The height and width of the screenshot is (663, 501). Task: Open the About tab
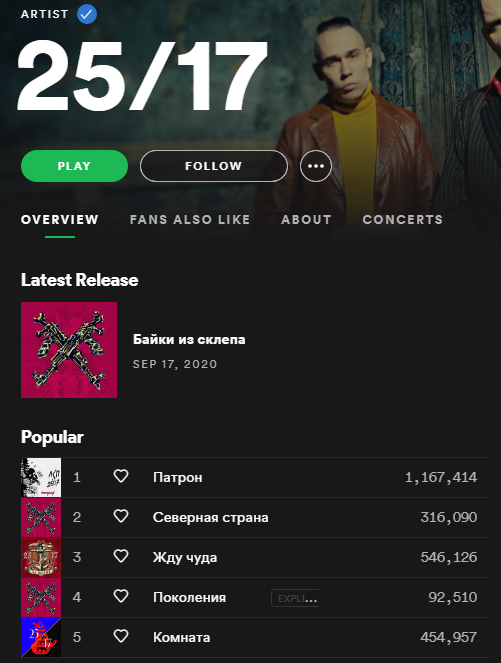coord(306,220)
